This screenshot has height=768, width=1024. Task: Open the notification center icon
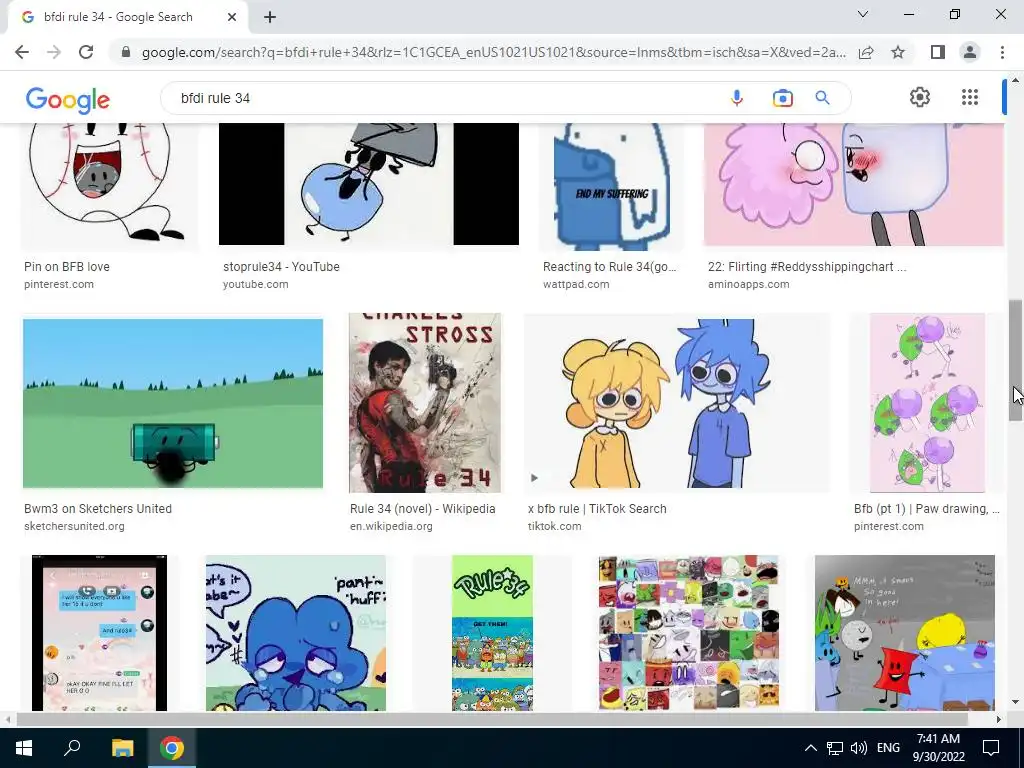991,748
